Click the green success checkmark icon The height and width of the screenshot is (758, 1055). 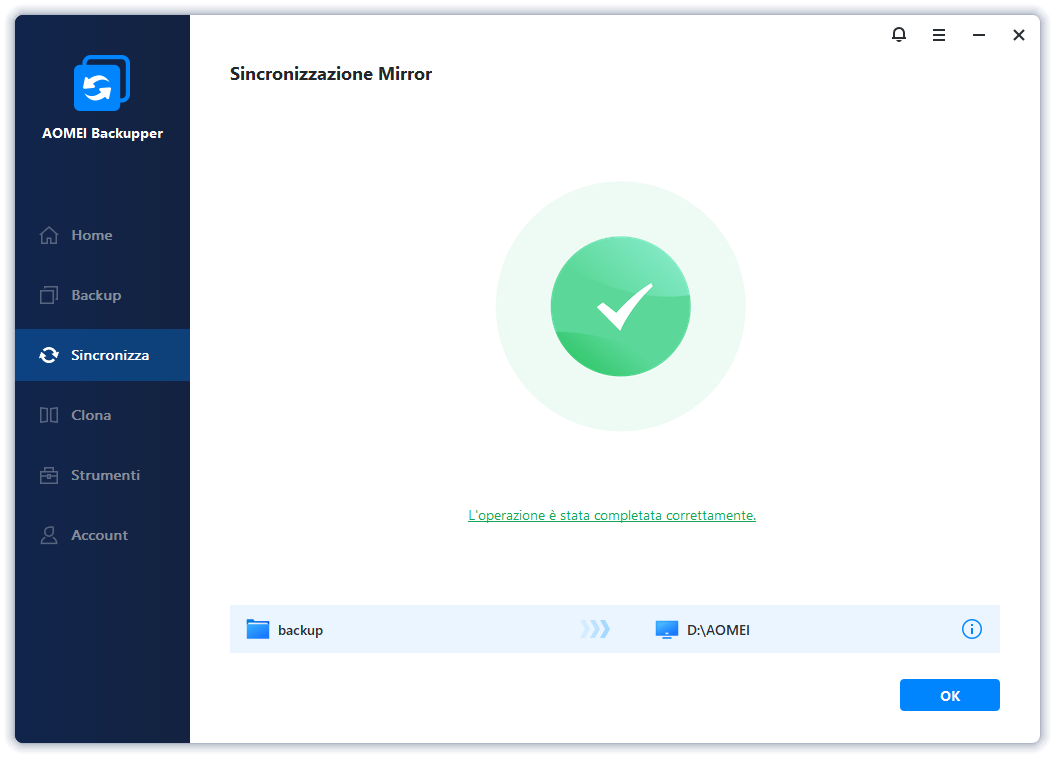620,306
